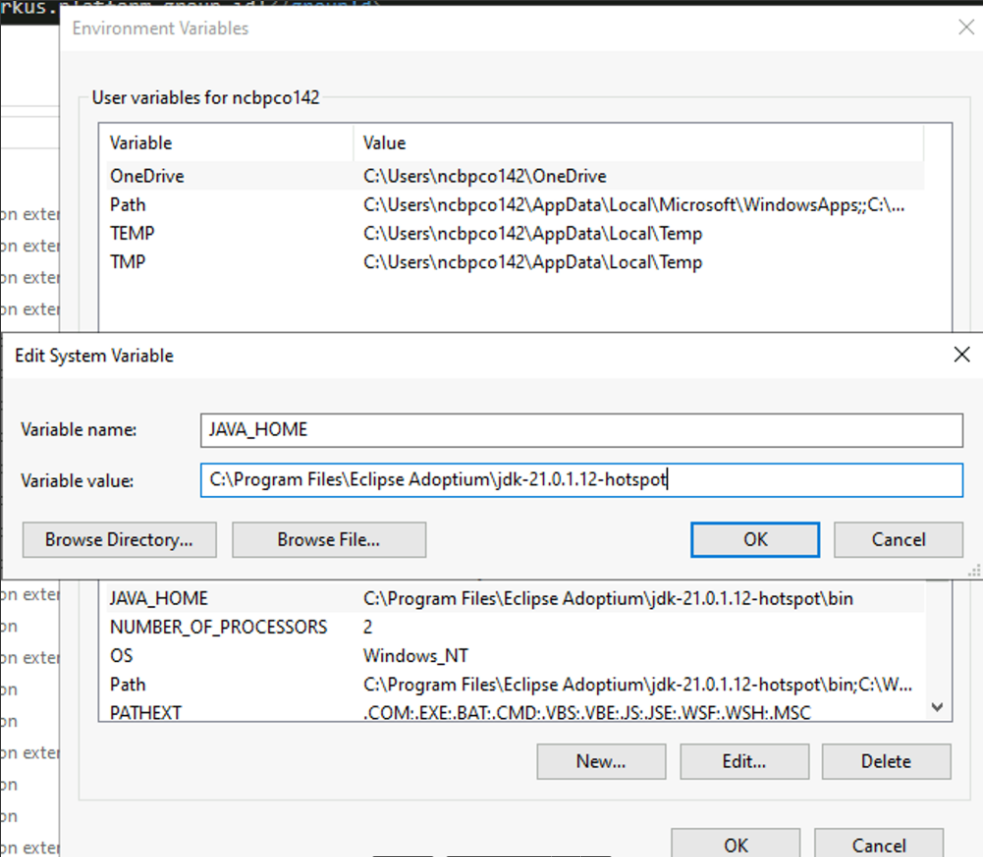The width and height of the screenshot is (983, 857).
Task: Select the NUMBER_OF_PROCESSORS system variable
Action: [300, 627]
